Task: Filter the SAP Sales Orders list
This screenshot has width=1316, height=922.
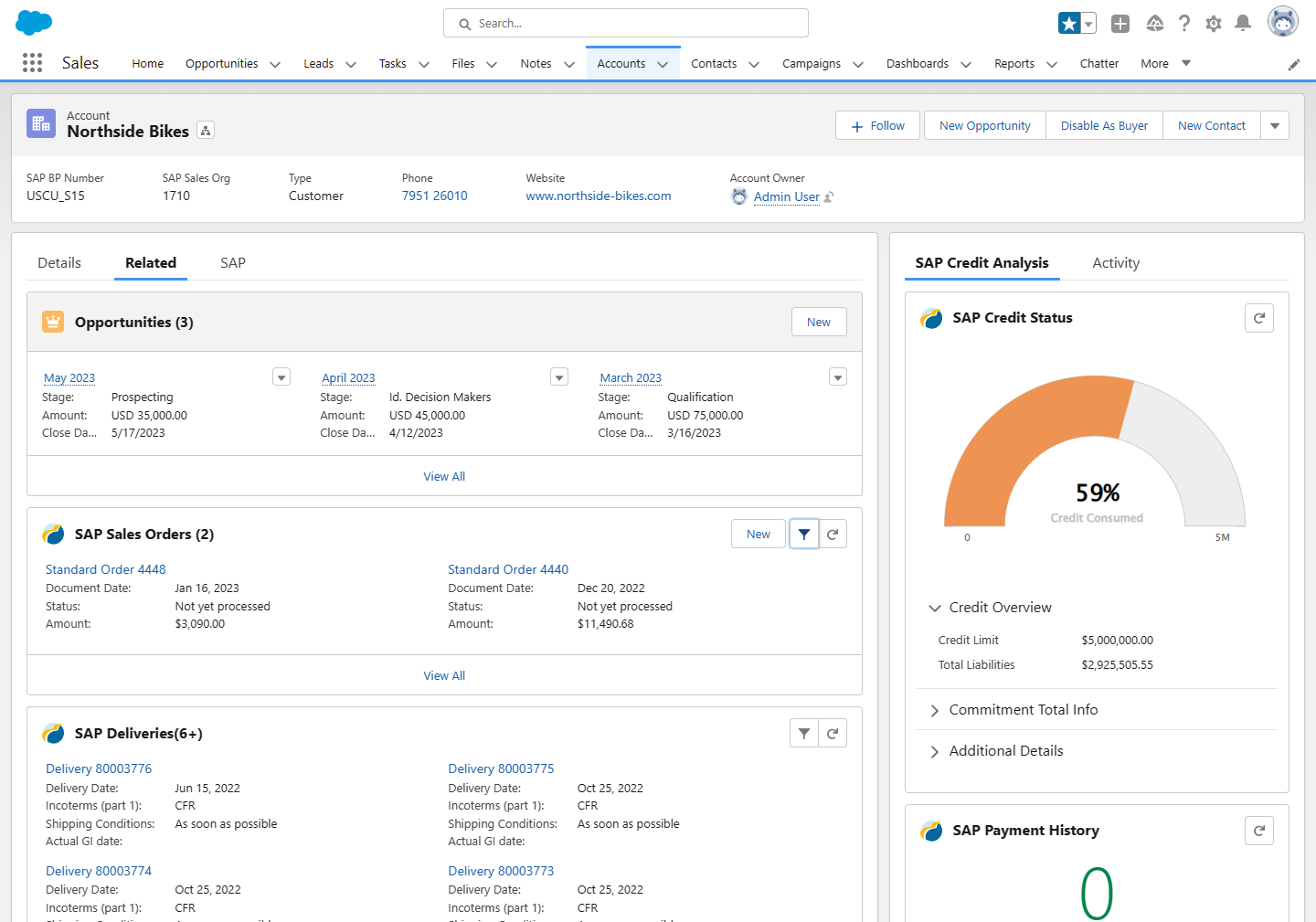Action: pyautogui.click(x=804, y=534)
